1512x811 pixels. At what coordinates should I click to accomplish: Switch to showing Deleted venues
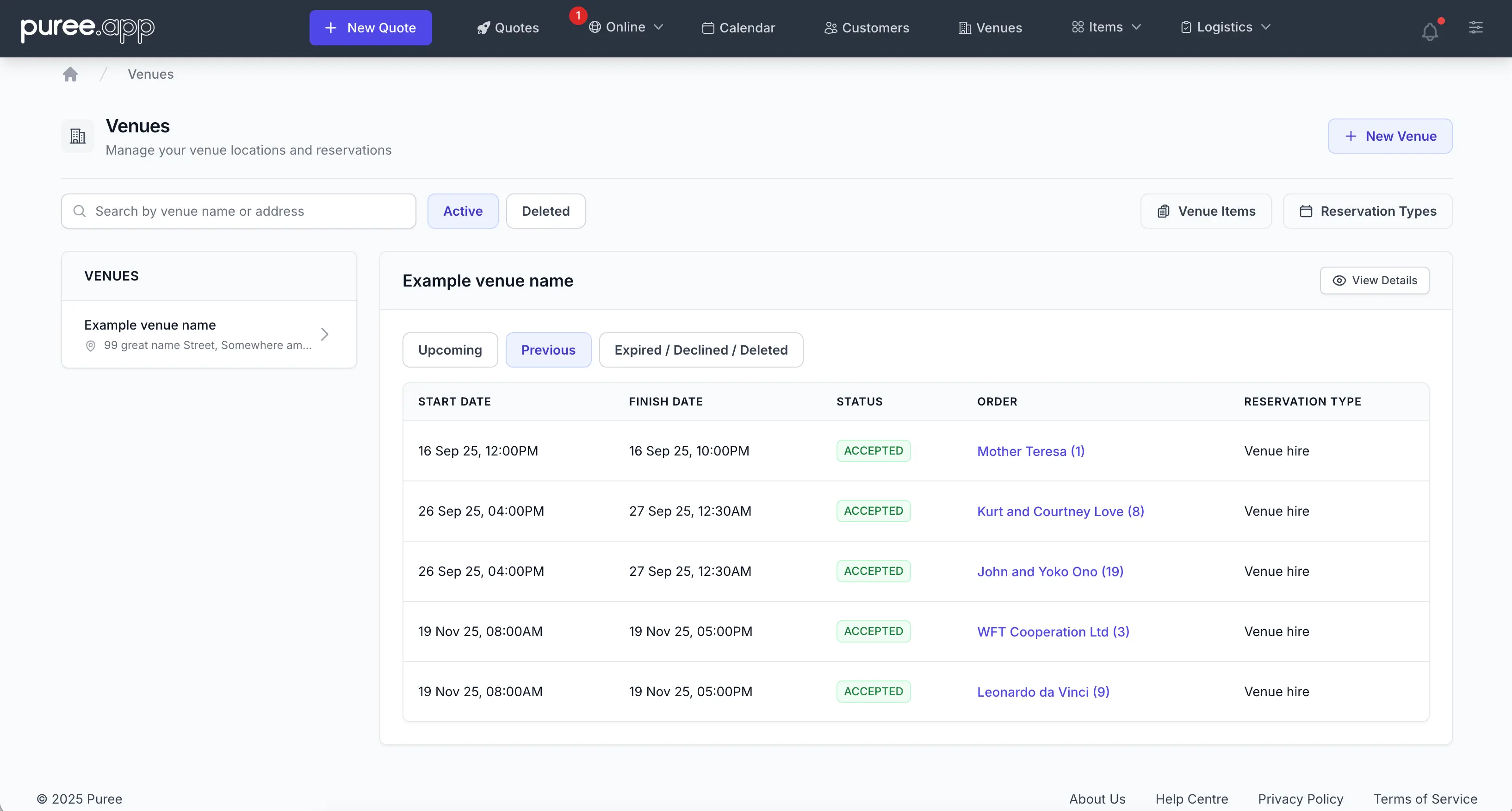545,211
